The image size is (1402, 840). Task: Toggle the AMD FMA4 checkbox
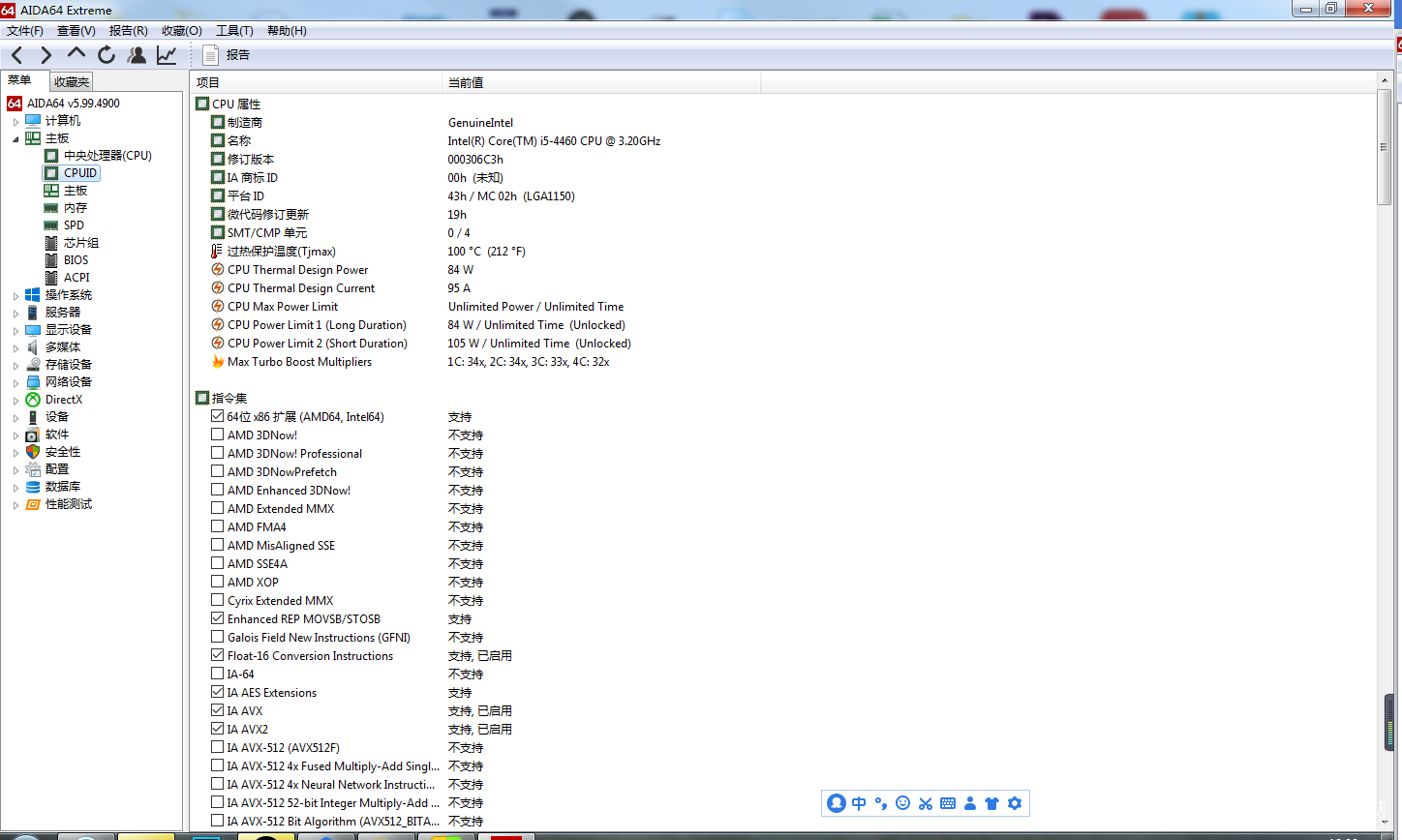click(x=217, y=526)
